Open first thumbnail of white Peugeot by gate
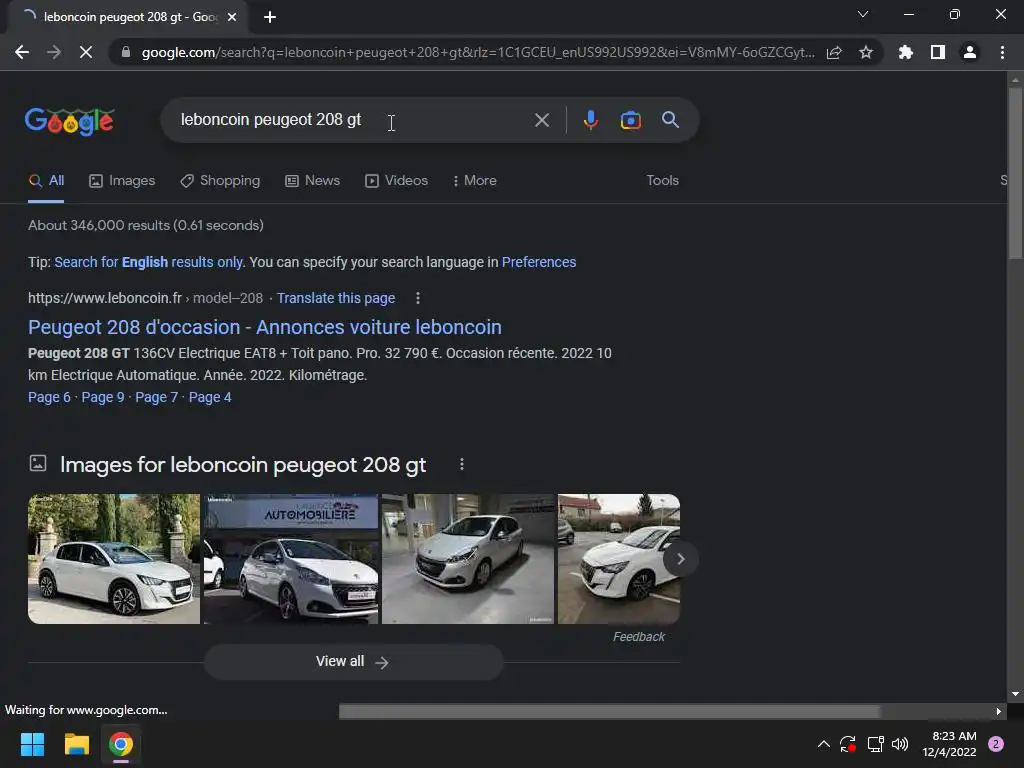 (114, 559)
